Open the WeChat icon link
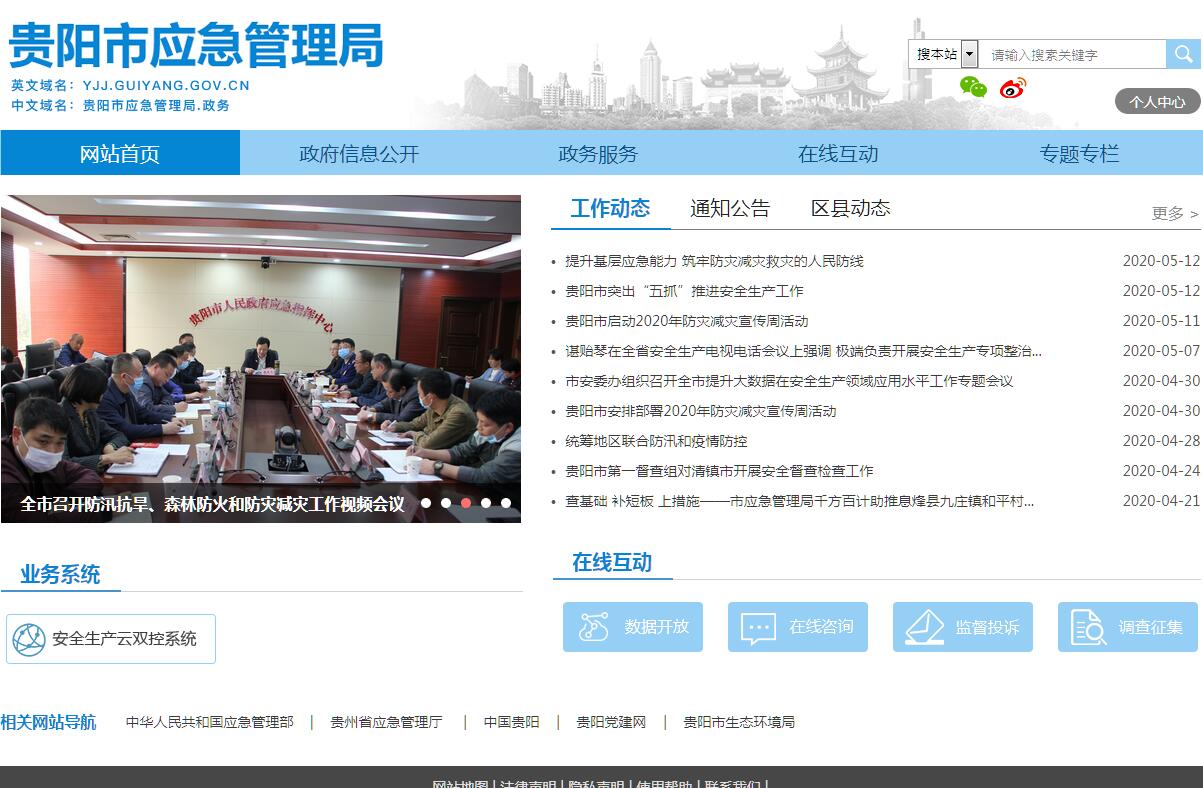The image size is (1203, 788). tap(973, 87)
